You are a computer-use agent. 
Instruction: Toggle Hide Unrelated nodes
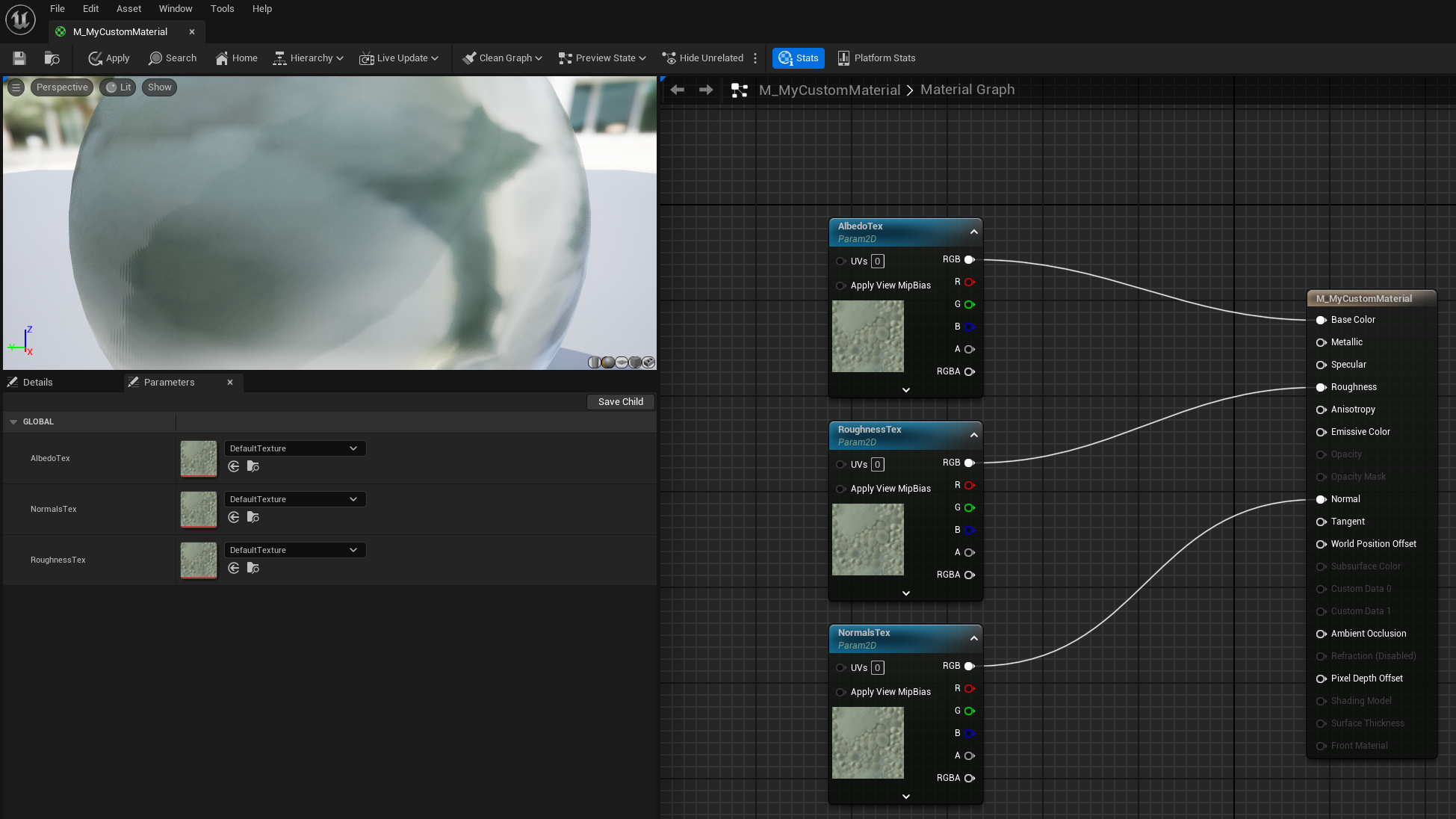pos(703,58)
